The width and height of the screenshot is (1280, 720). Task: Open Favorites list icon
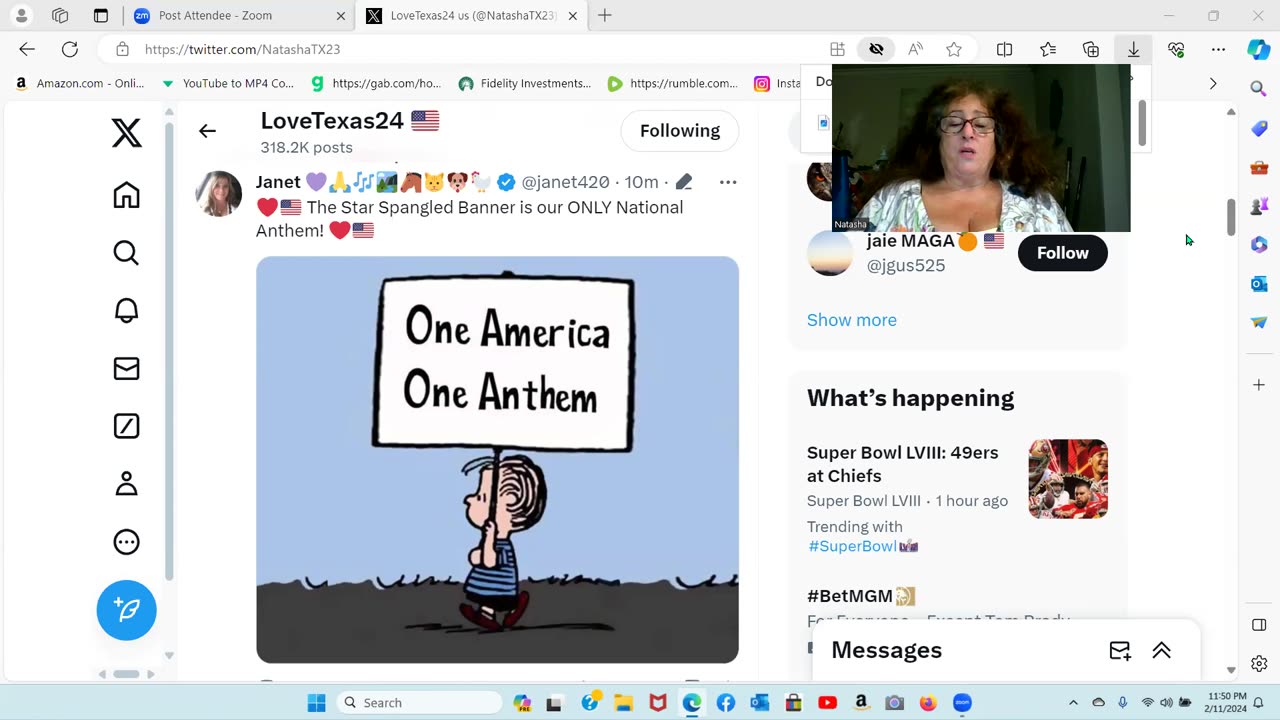tap(1047, 49)
